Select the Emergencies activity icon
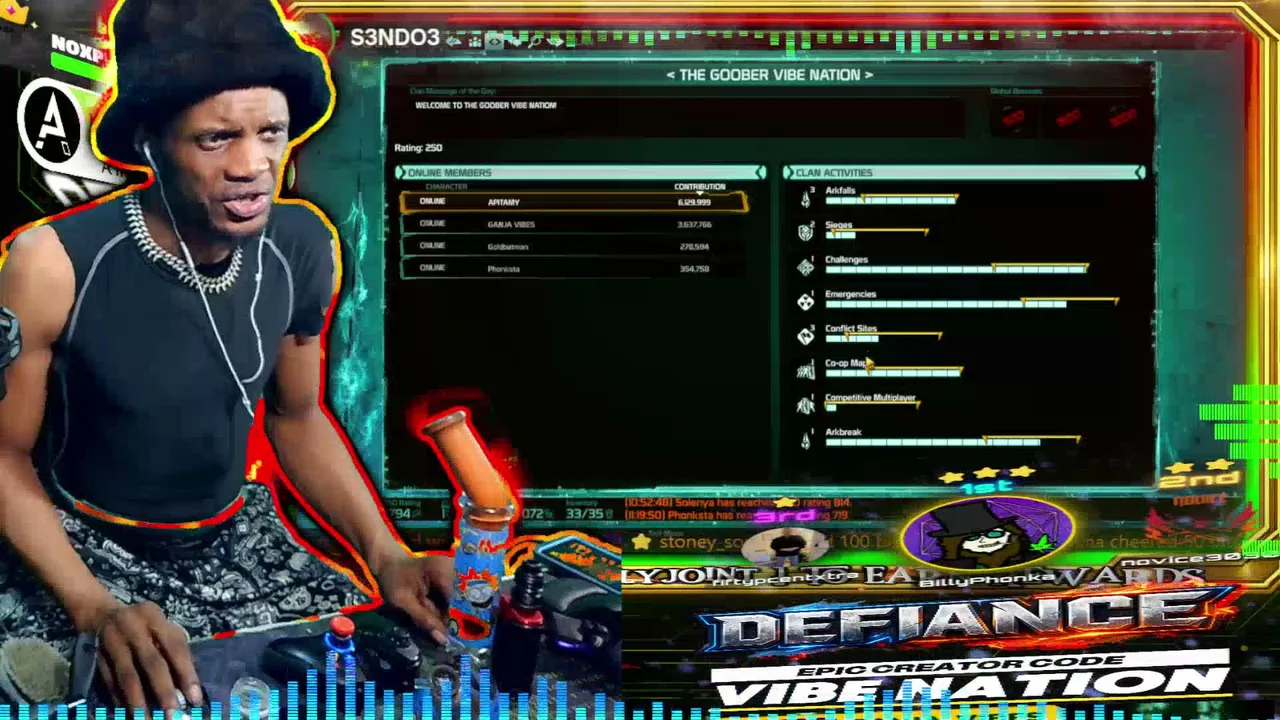Viewport: 1280px width, 720px height. coord(806,301)
